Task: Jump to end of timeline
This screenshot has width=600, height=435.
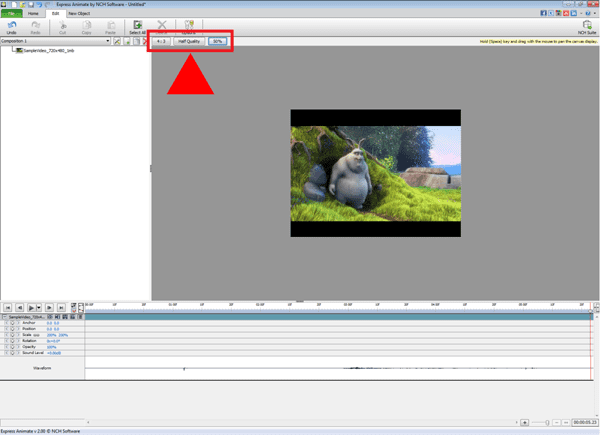Action: (x=61, y=308)
